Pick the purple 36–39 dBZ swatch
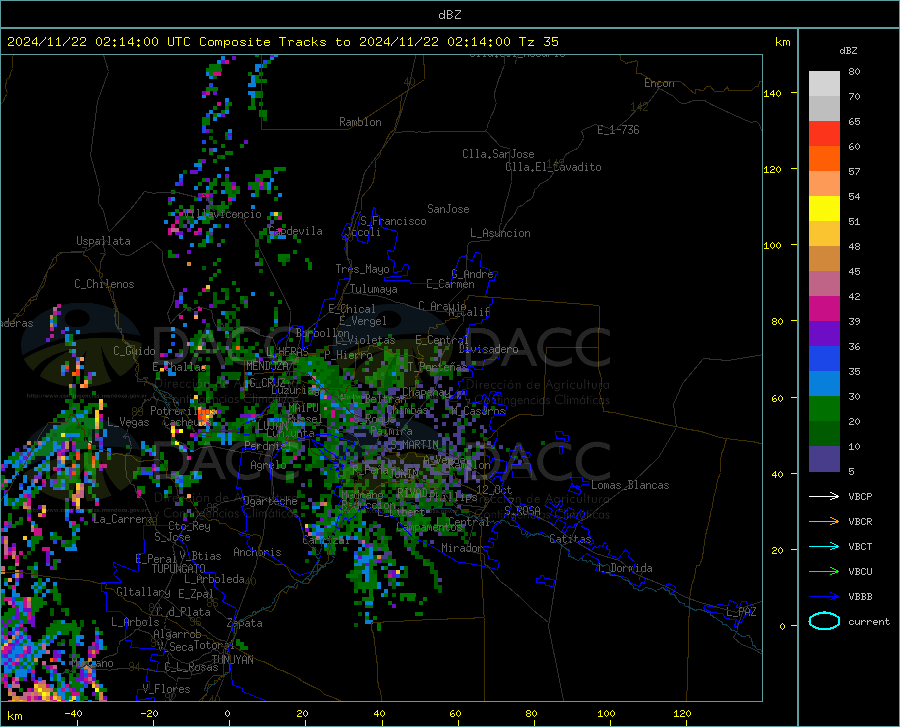The height and width of the screenshot is (727, 900). click(824, 334)
